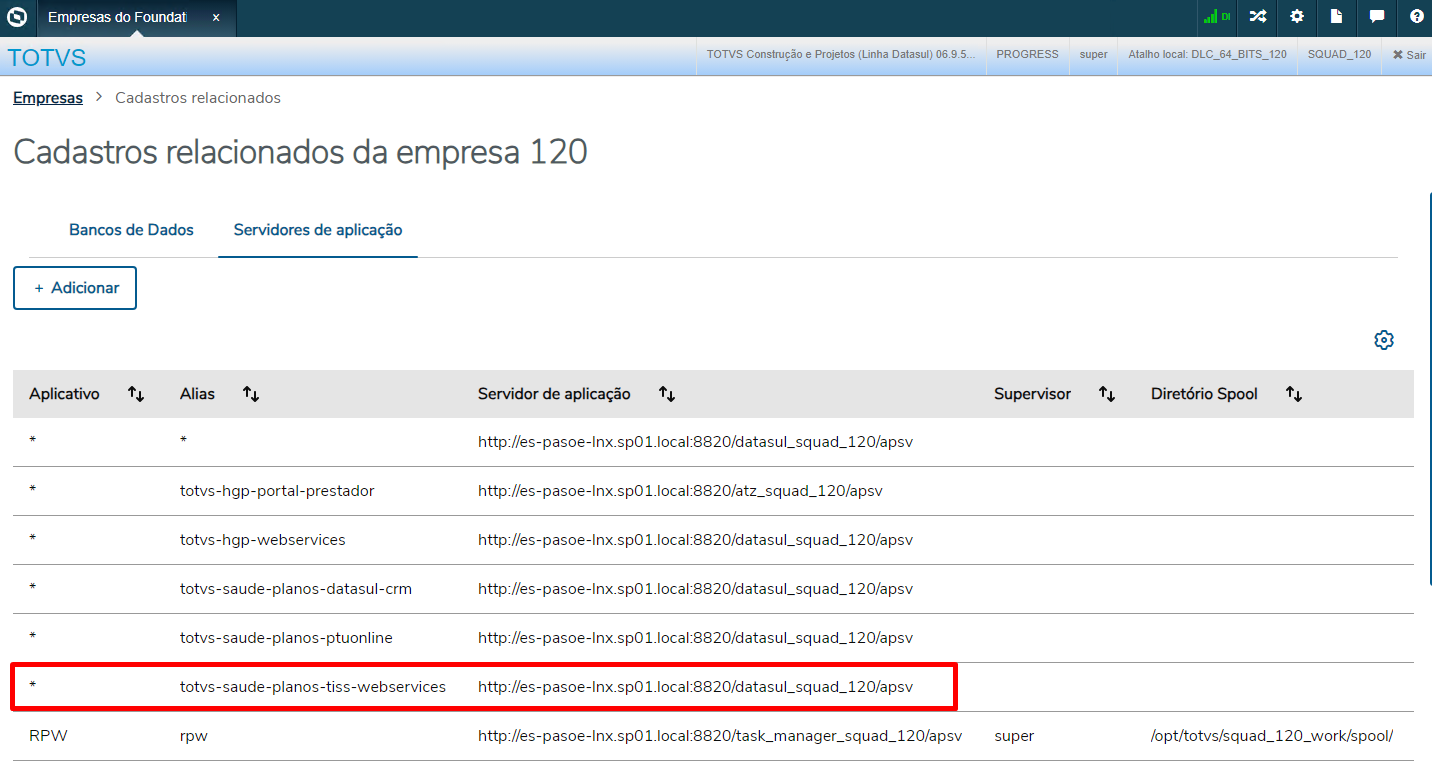Go back to Empresas breadcrumb link
The height and width of the screenshot is (767, 1432).
[48, 98]
